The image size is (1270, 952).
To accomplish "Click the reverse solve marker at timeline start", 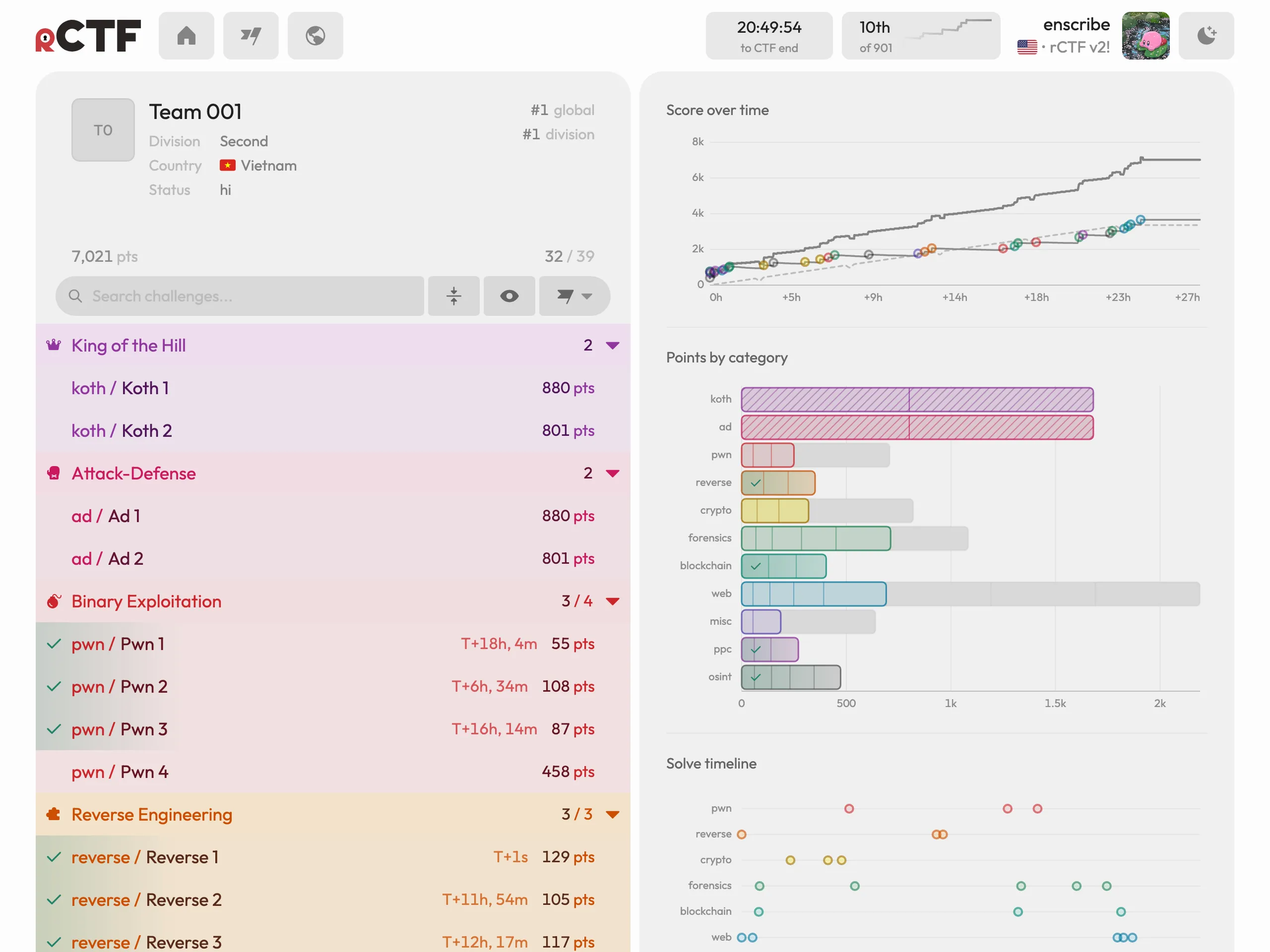I will [742, 834].
